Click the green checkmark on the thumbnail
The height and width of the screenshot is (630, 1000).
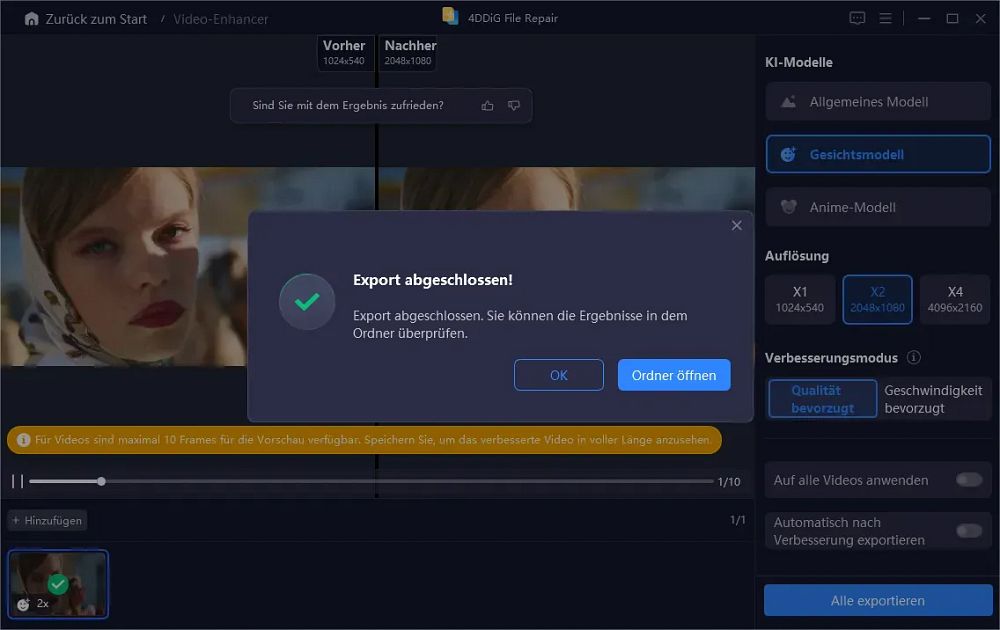click(58, 583)
